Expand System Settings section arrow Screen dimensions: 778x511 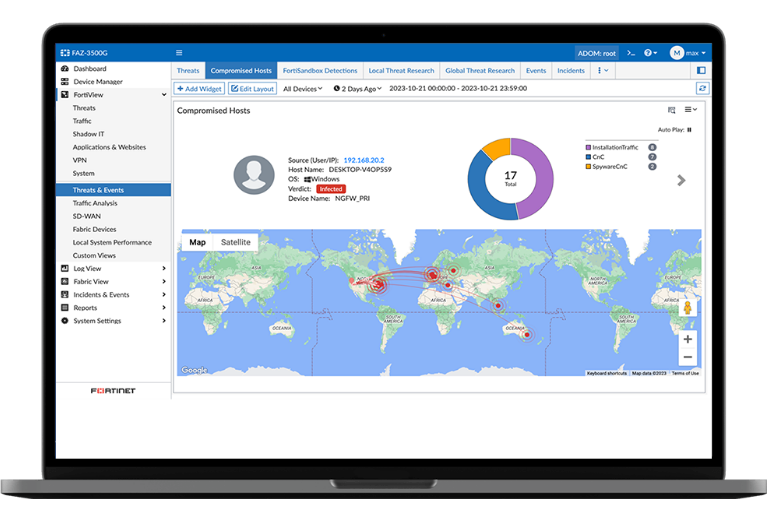pos(164,320)
